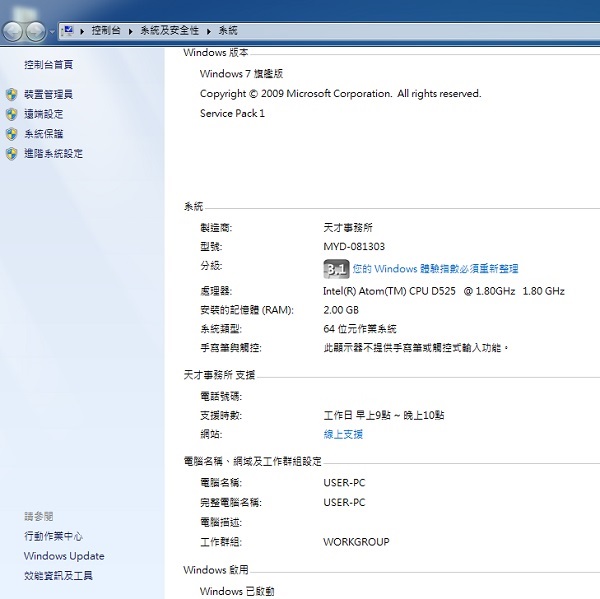Screen dimensions: 600x599
Task: Click the computer icon in address bar
Action: [67, 31]
